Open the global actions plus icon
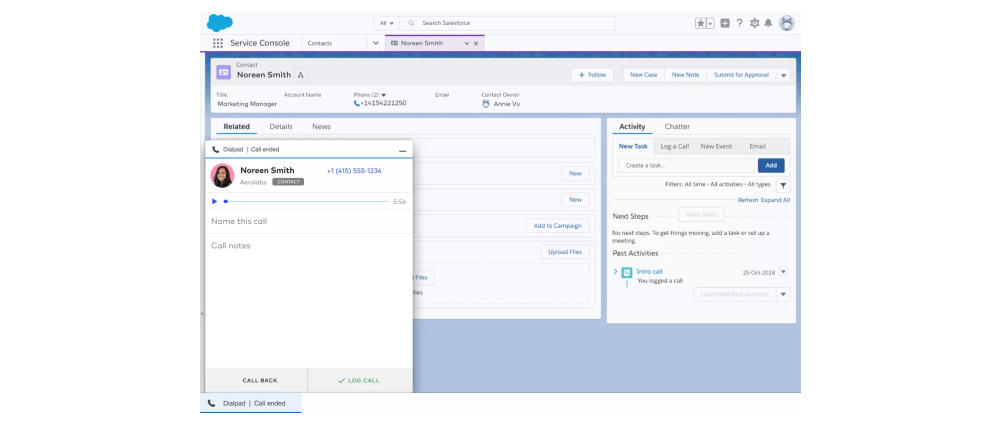The image size is (1001, 426). pyautogui.click(x=725, y=23)
